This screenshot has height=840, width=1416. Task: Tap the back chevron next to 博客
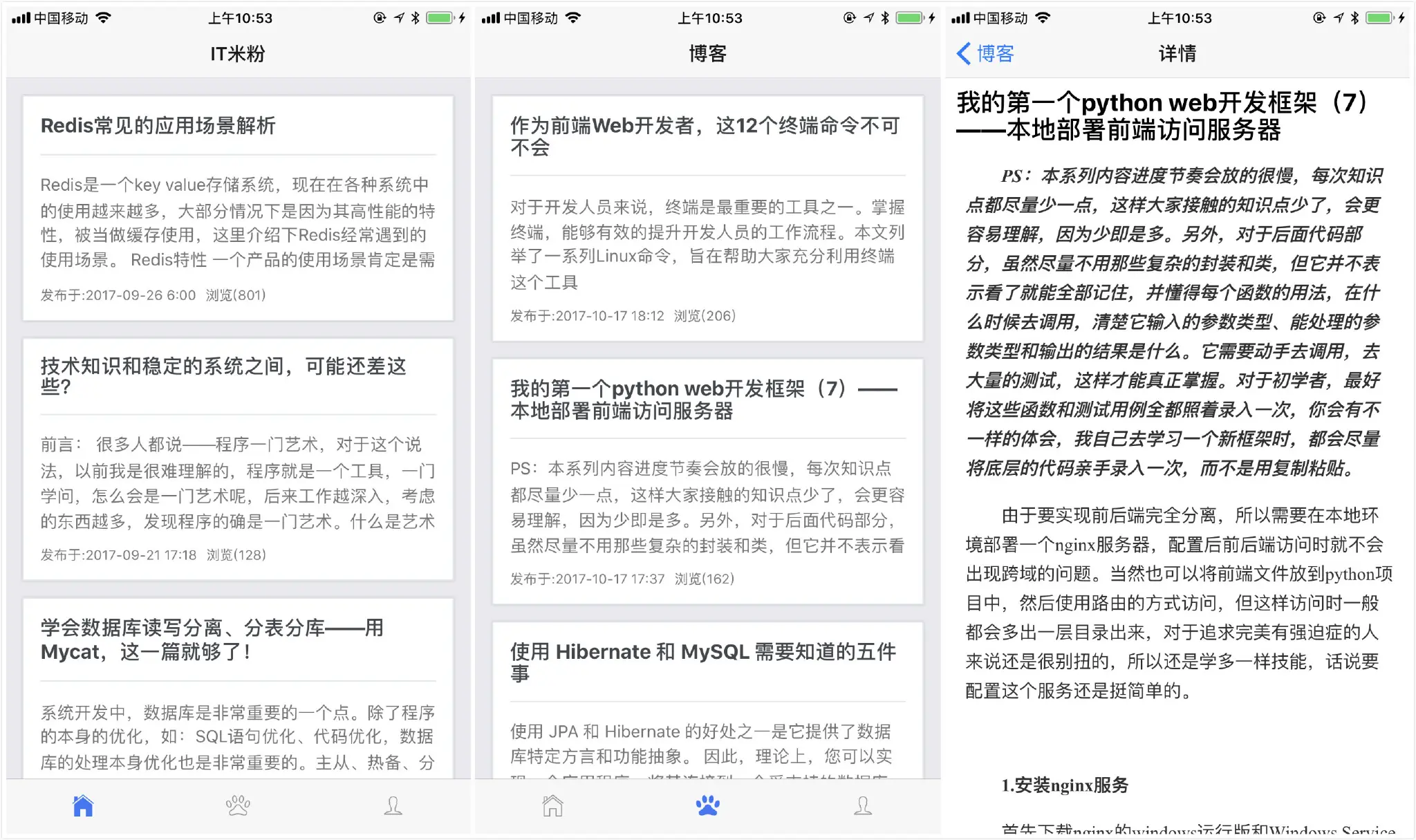pyautogui.click(x=964, y=53)
